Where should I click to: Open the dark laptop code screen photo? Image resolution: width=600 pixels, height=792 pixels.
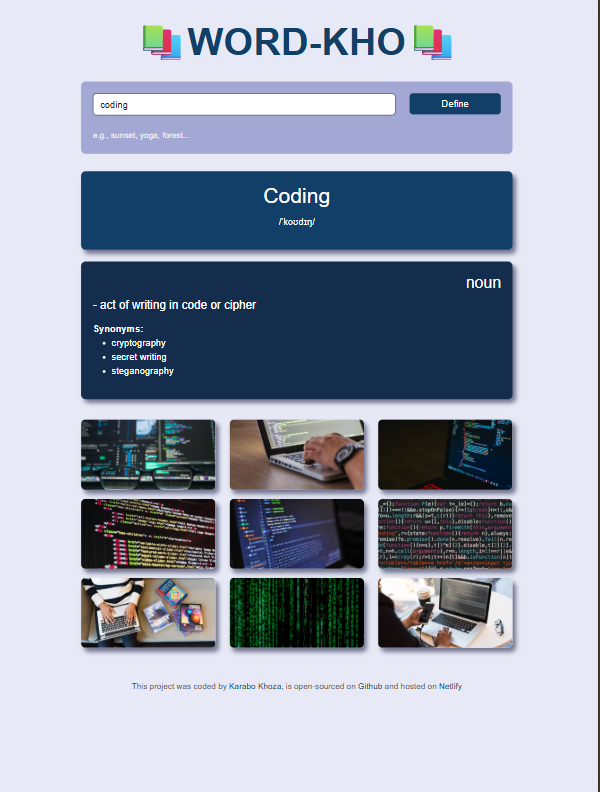445,455
